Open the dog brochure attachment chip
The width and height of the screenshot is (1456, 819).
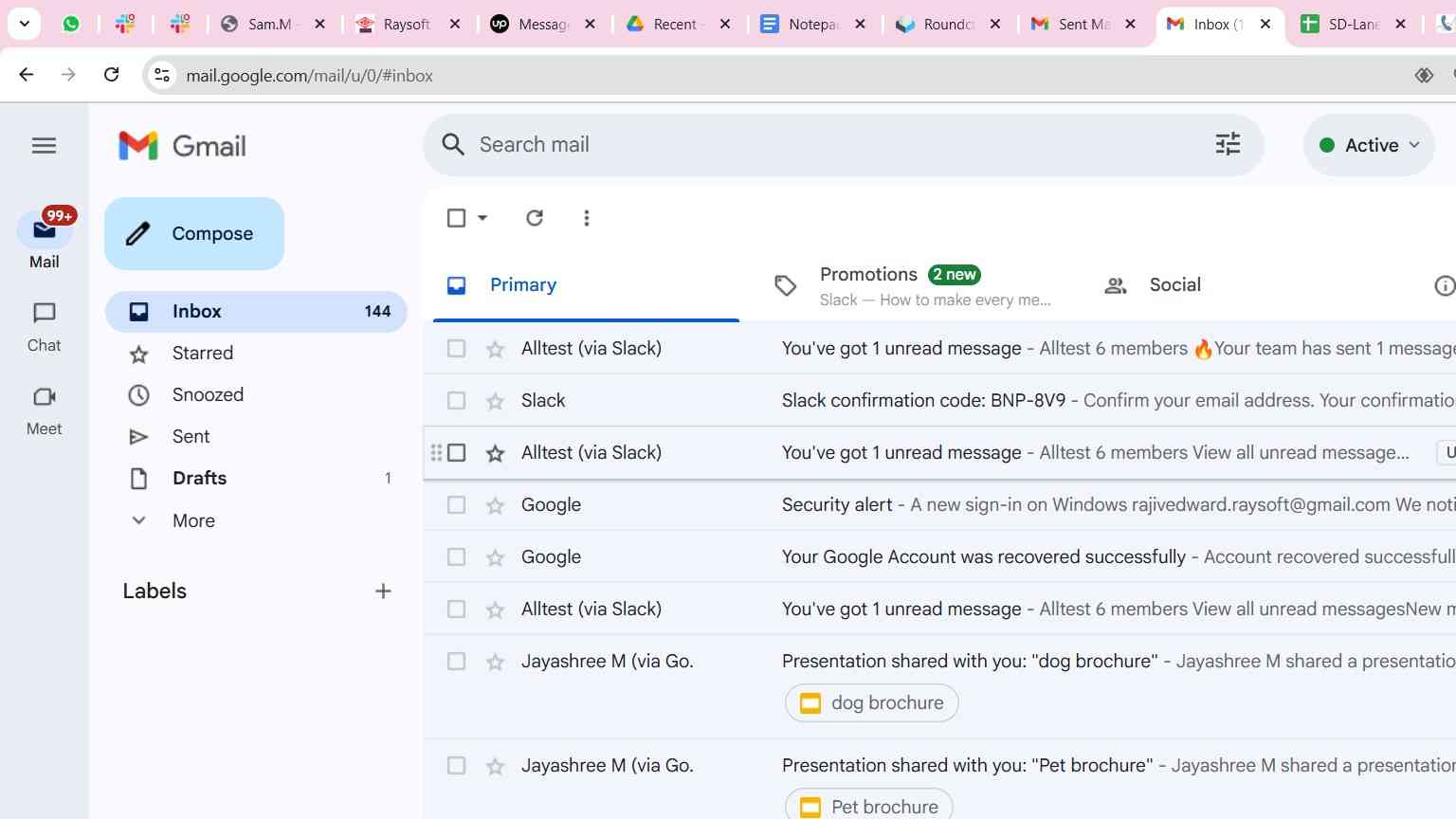(x=872, y=703)
